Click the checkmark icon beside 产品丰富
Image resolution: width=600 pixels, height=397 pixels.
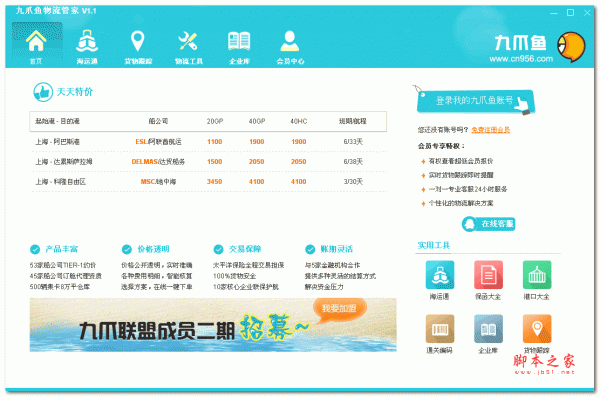tap(35, 250)
